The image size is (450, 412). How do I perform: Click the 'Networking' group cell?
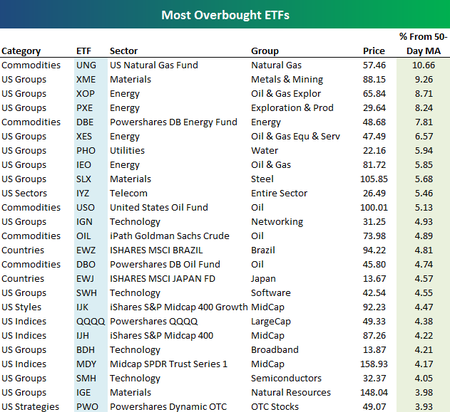tap(277, 222)
